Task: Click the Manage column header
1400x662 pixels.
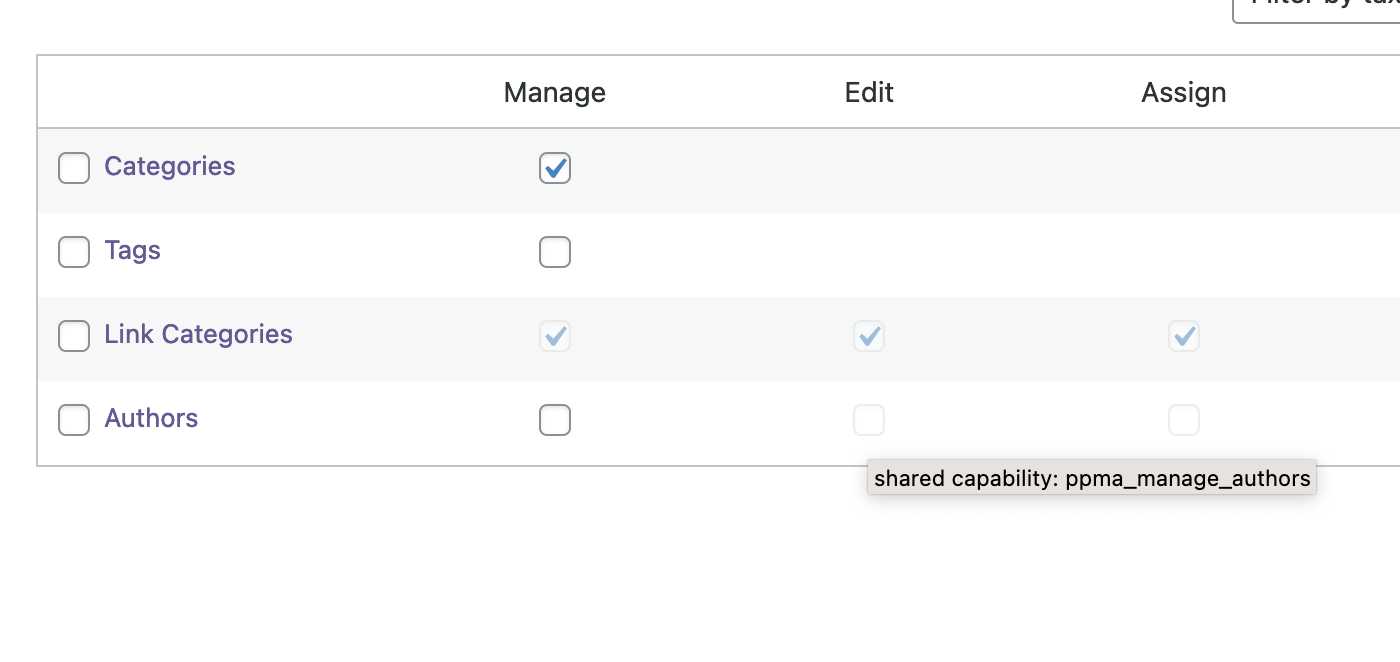Action: click(x=554, y=91)
